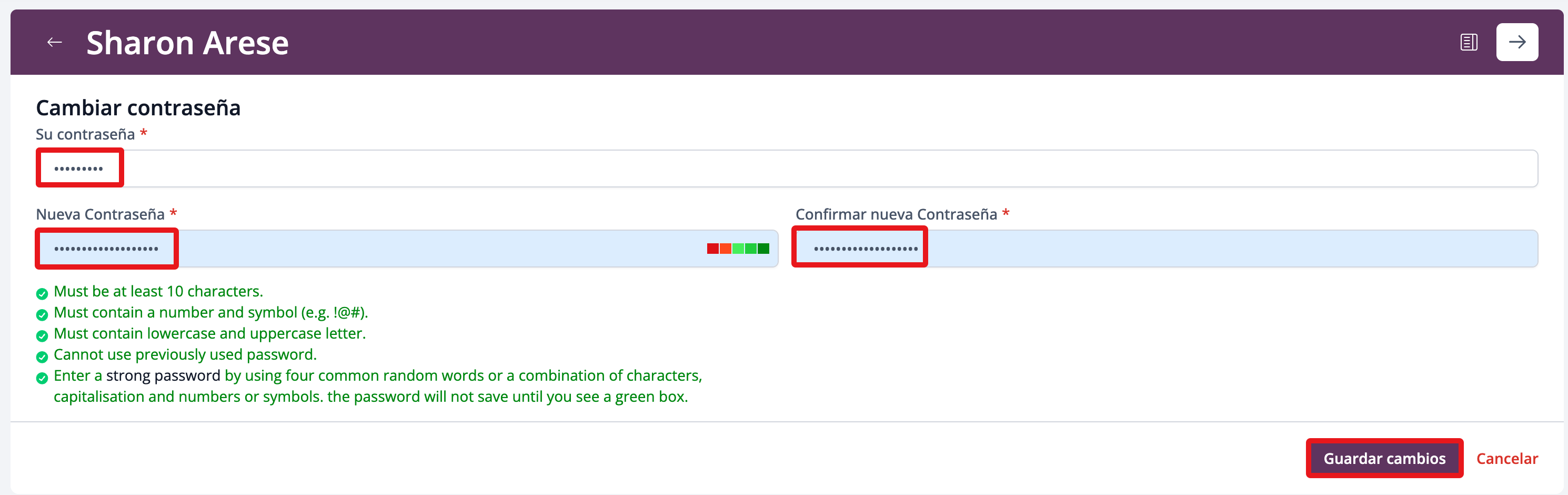Click the Cancelar link
Image resolution: width=1568 pixels, height=495 pixels.
point(1506,459)
